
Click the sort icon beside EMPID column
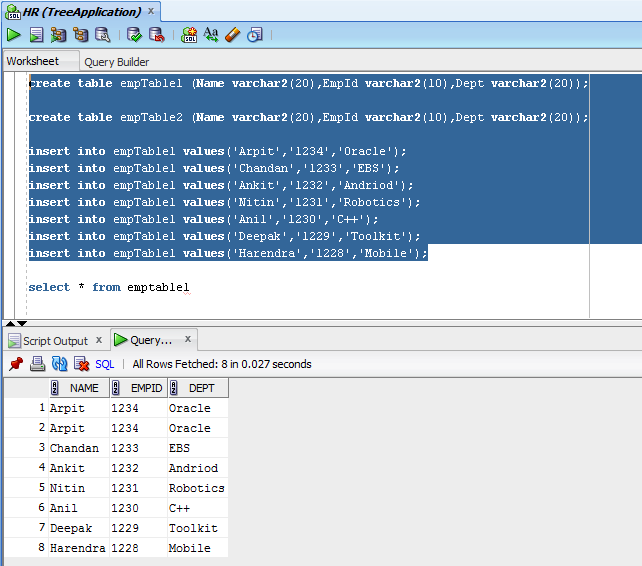116,388
